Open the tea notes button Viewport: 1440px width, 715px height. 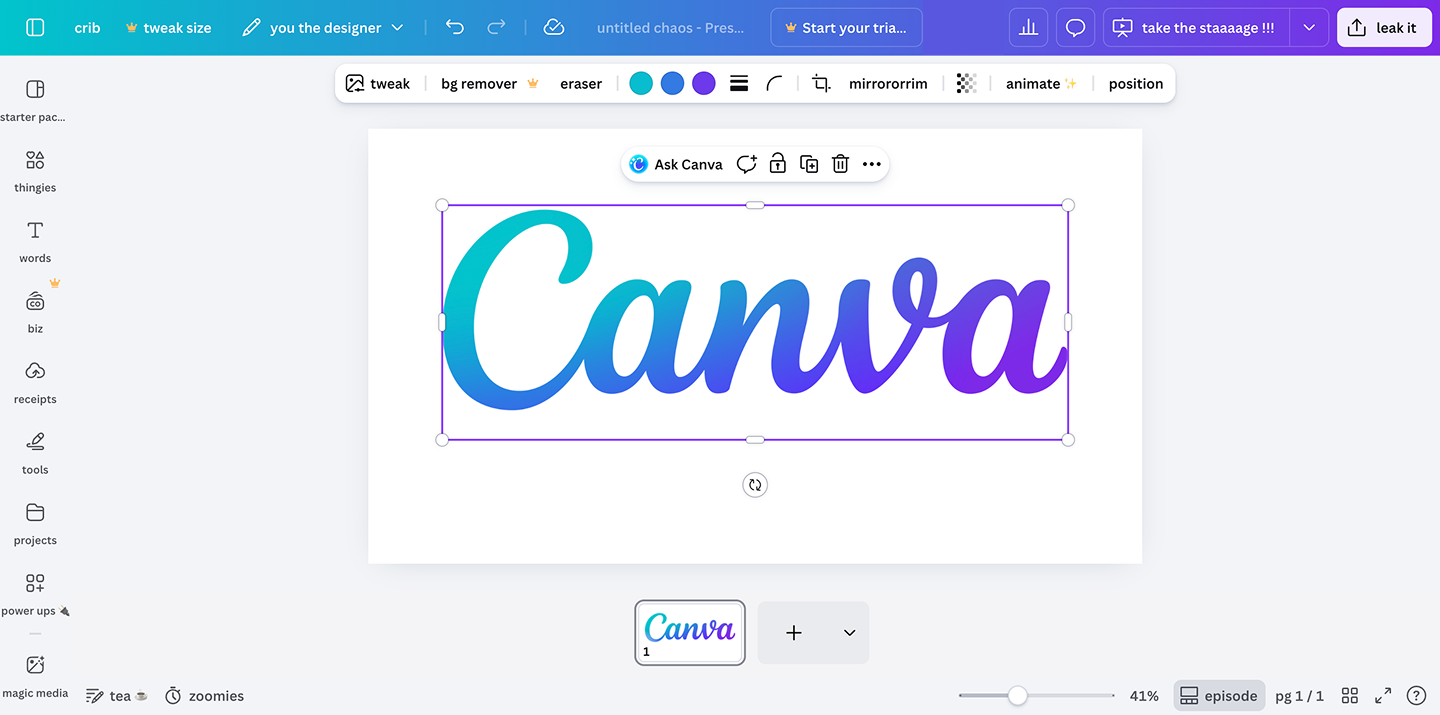[116, 696]
